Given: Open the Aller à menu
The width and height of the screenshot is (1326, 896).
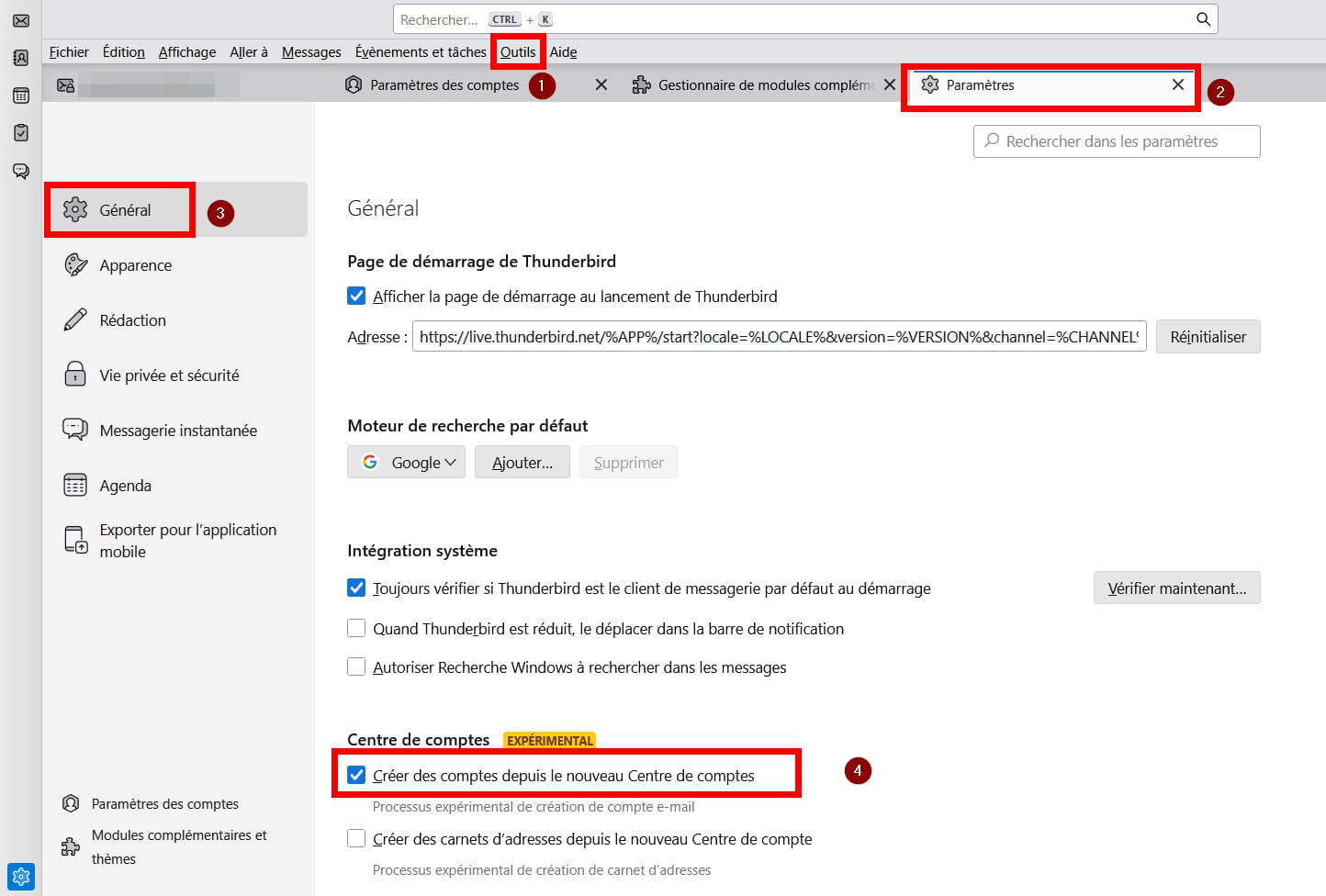Looking at the screenshot, I should click(249, 52).
